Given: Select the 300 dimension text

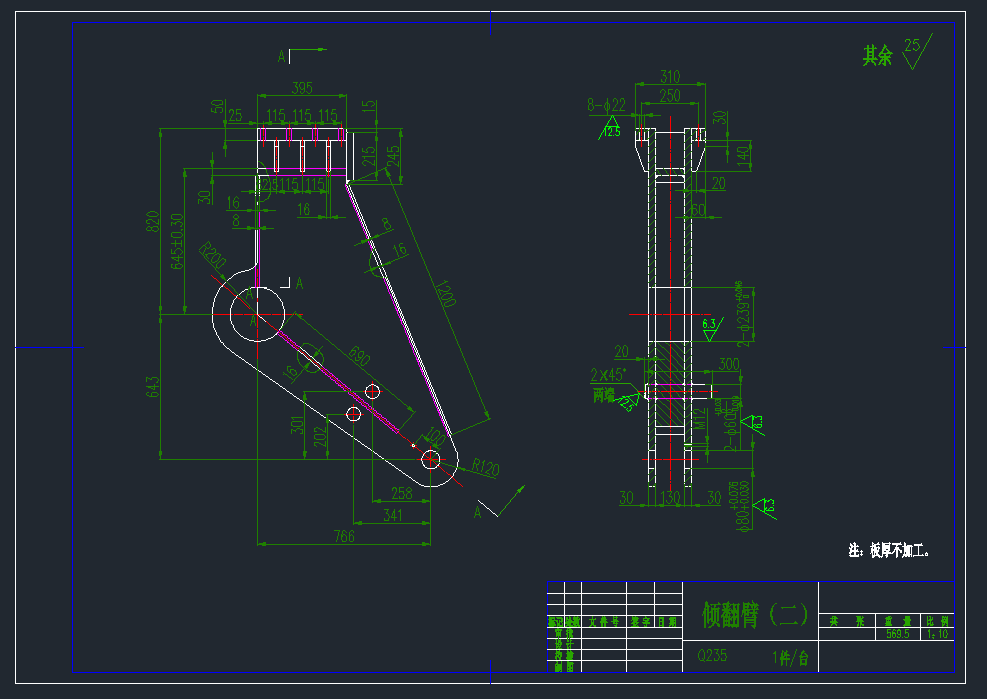Looking at the screenshot, I should [729, 364].
